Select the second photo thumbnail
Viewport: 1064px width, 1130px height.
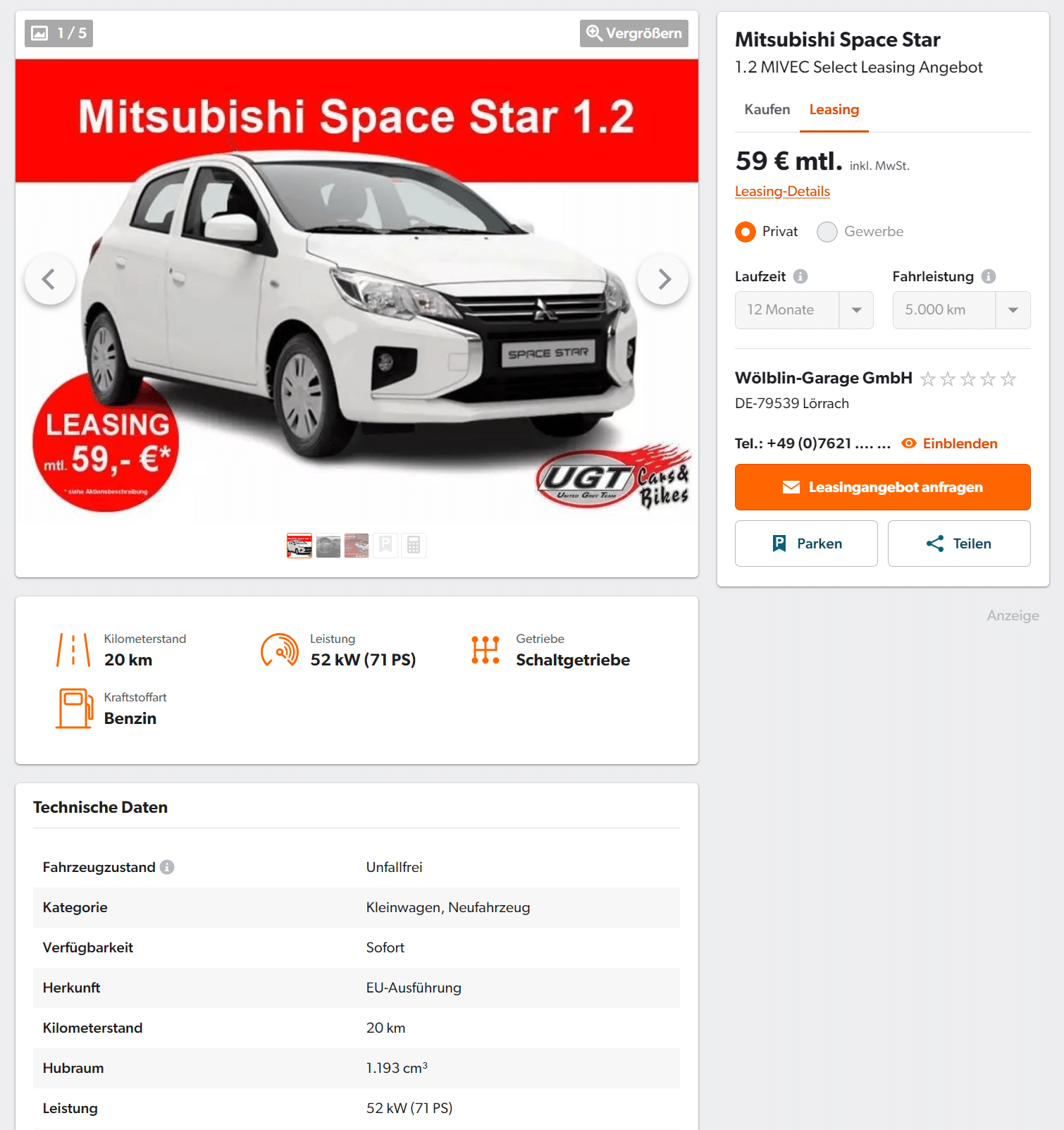328,545
